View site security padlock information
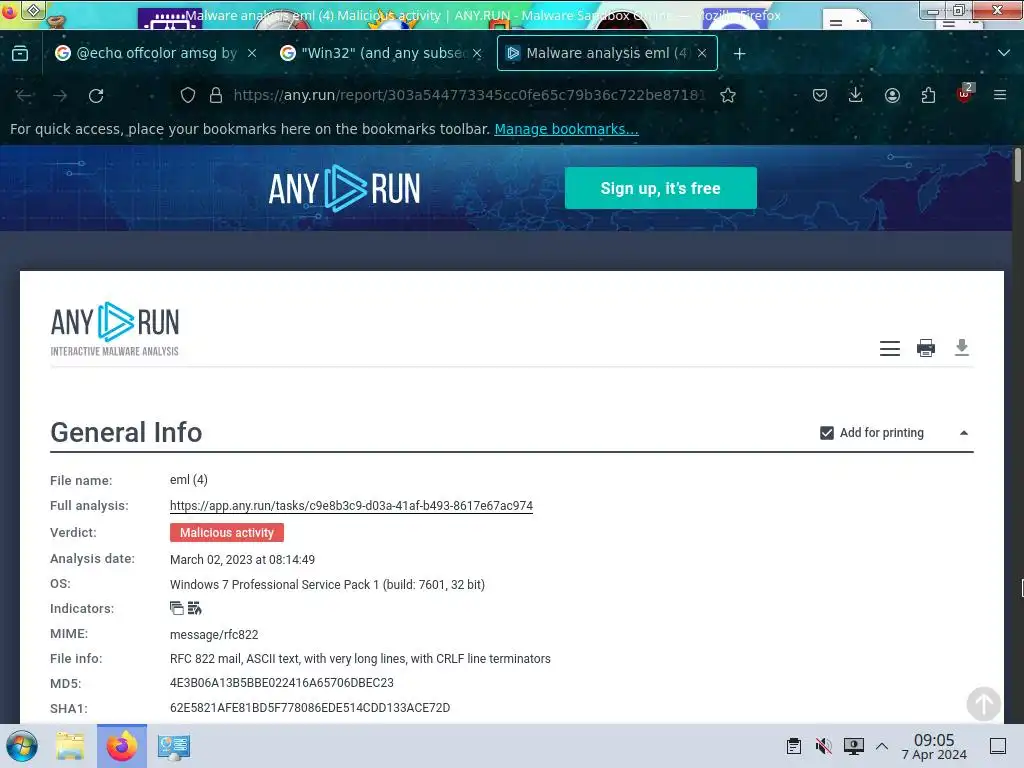The height and width of the screenshot is (768, 1024). pyautogui.click(x=216, y=95)
